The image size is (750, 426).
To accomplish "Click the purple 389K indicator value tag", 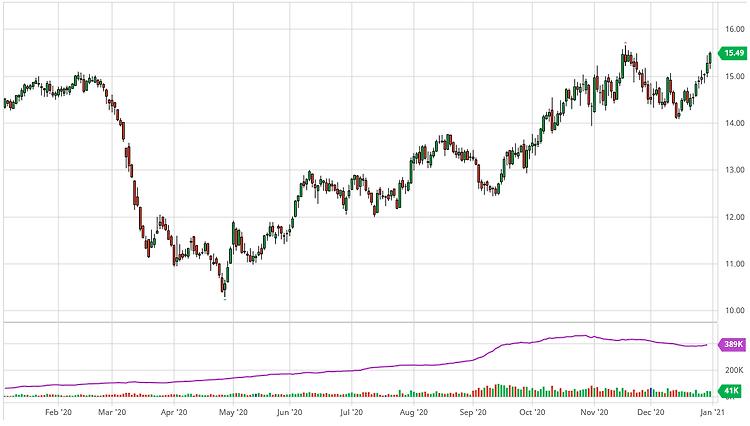I will (733, 344).
